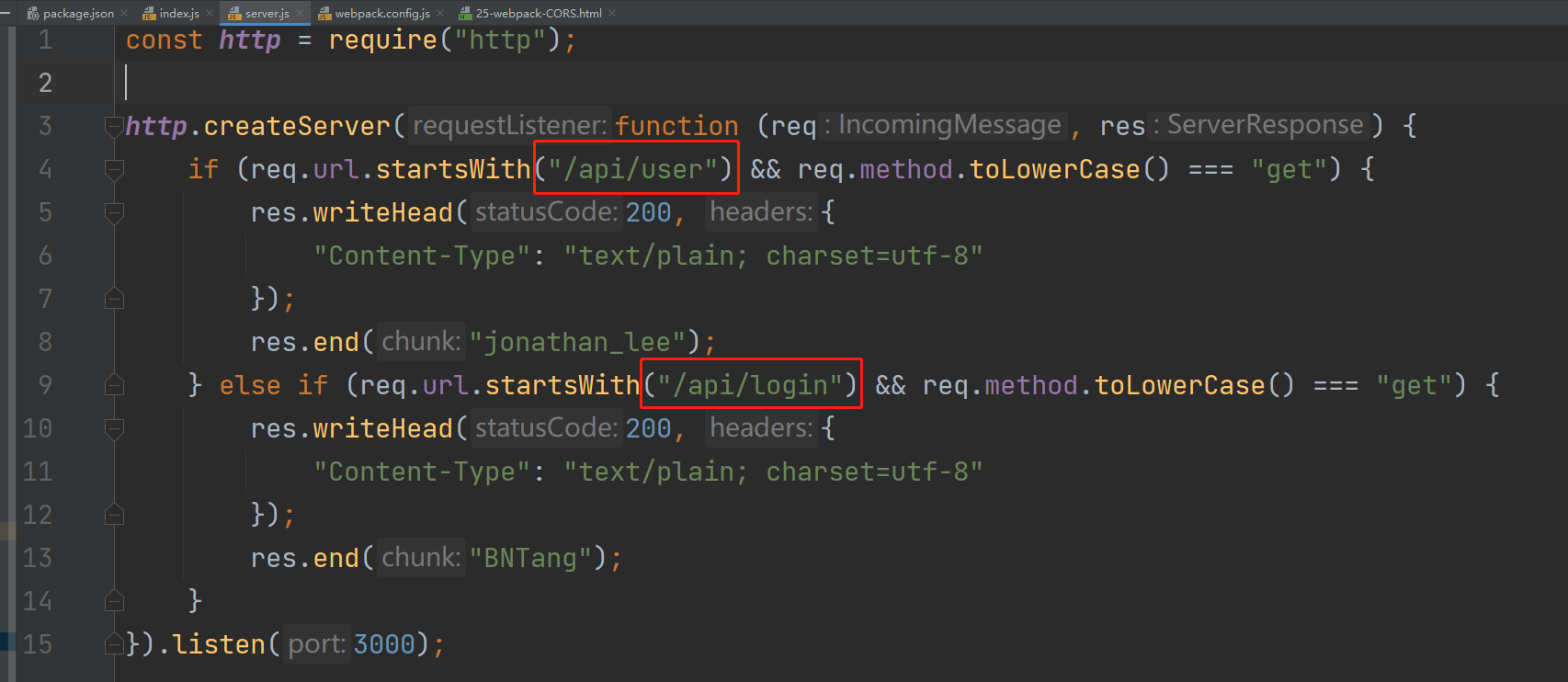The height and width of the screenshot is (682, 1568).
Task: Click toLowerCase on line 4
Action: click(1055, 169)
